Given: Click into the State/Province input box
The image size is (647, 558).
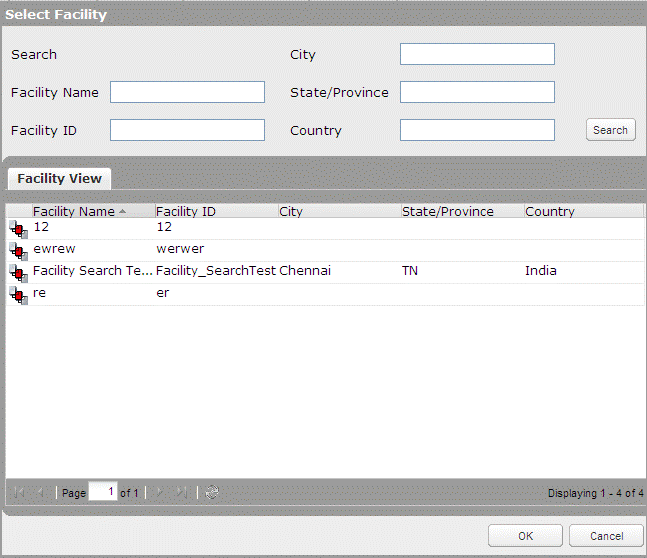Looking at the screenshot, I should (x=477, y=93).
